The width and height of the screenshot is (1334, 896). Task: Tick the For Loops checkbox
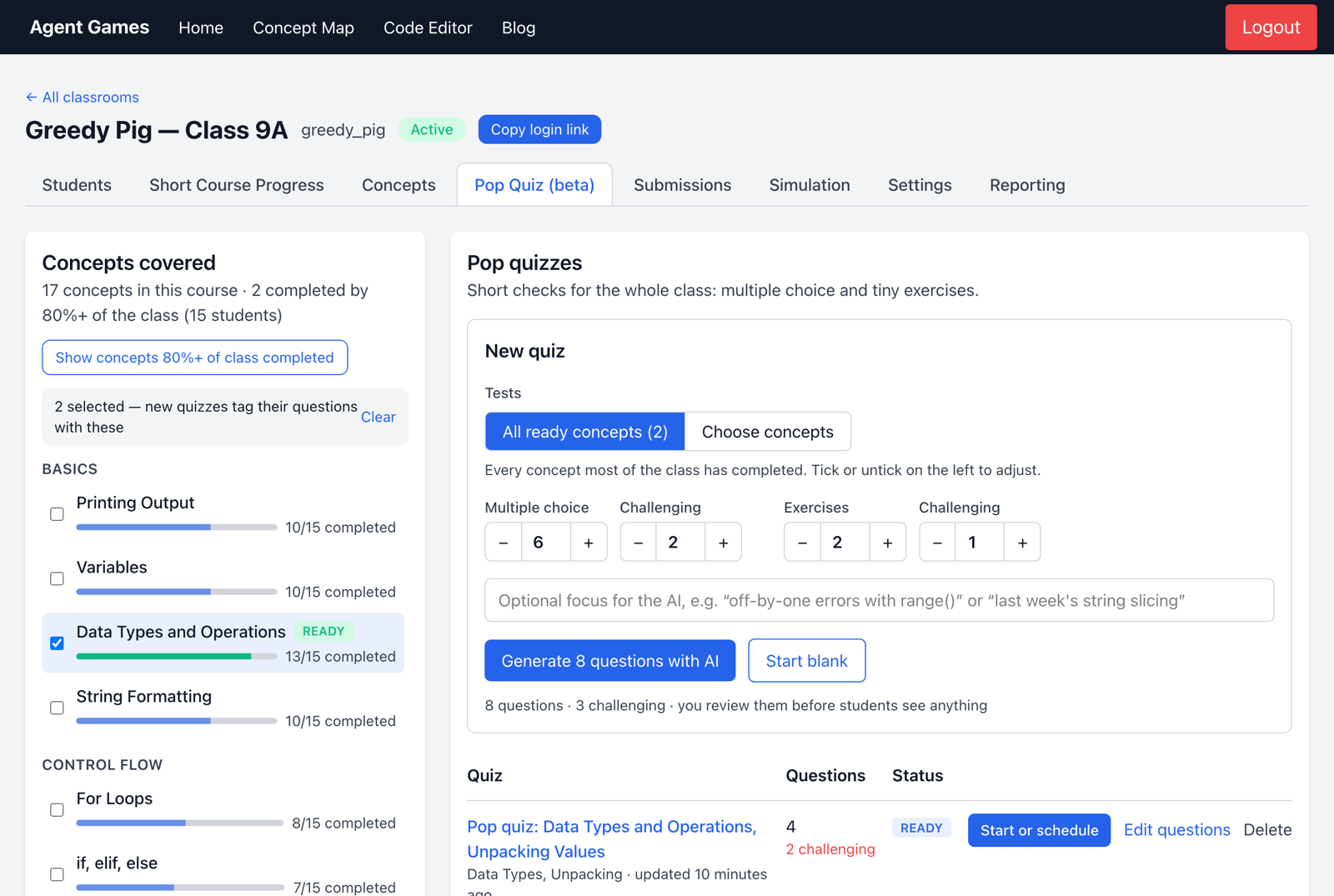(x=57, y=810)
